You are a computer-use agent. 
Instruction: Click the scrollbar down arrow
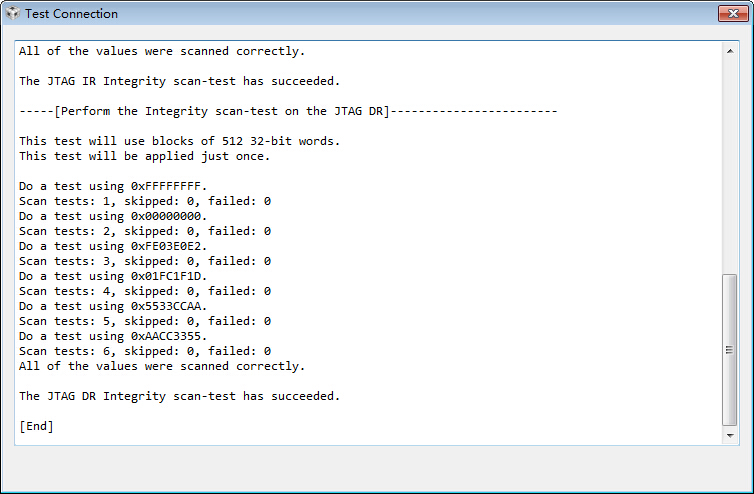(x=730, y=436)
